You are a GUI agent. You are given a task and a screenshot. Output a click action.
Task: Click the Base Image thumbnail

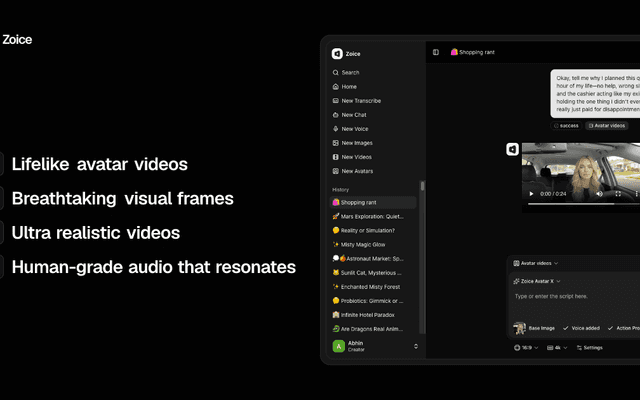[520, 328]
